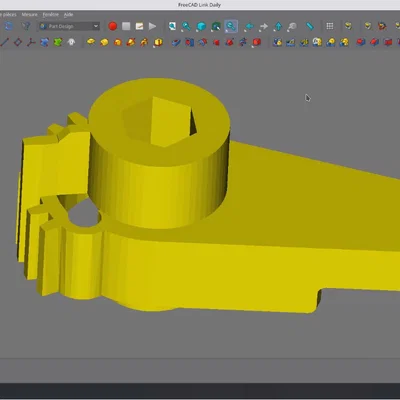Image resolution: width=400 pixels, height=400 pixels.
Task: Click the refresh recompute icon
Action: [8, 26]
